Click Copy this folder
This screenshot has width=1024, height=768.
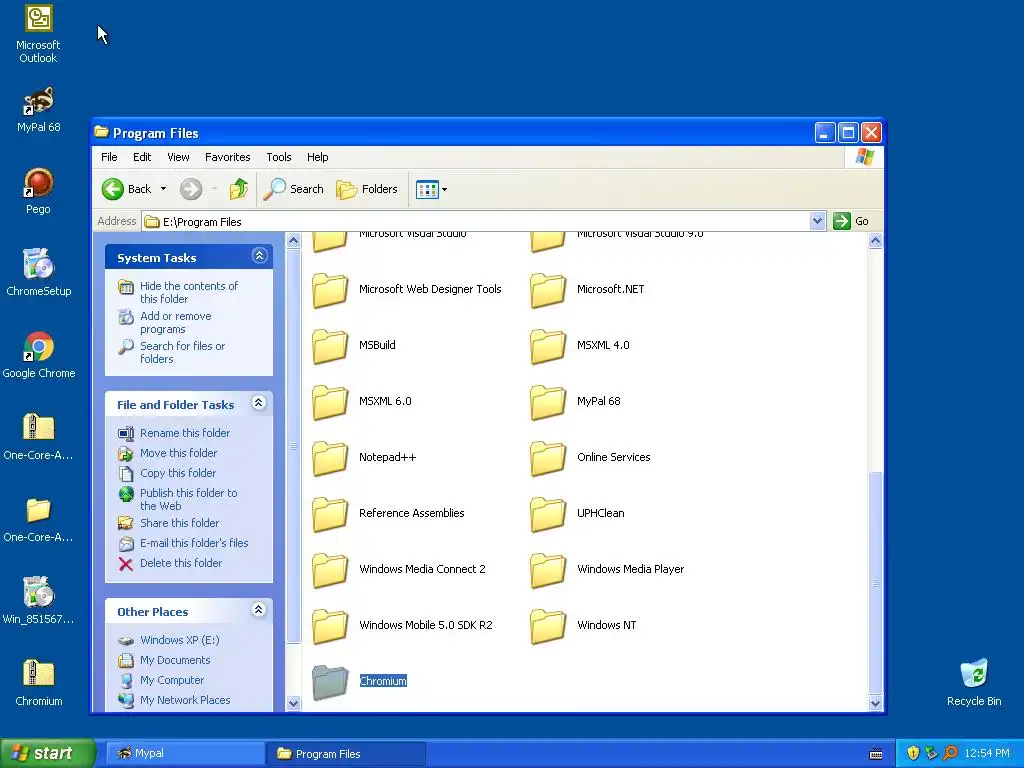pyautogui.click(x=178, y=473)
